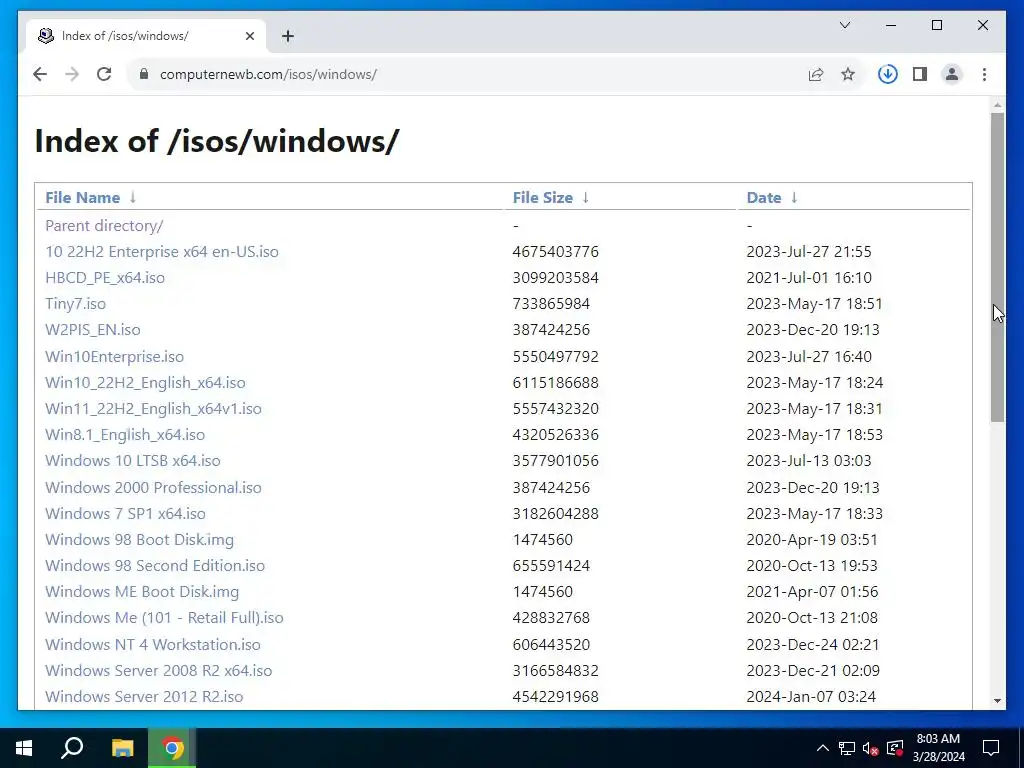Download Windows 7 SP1 x64.iso
This screenshot has height=768, width=1024.
pos(125,514)
